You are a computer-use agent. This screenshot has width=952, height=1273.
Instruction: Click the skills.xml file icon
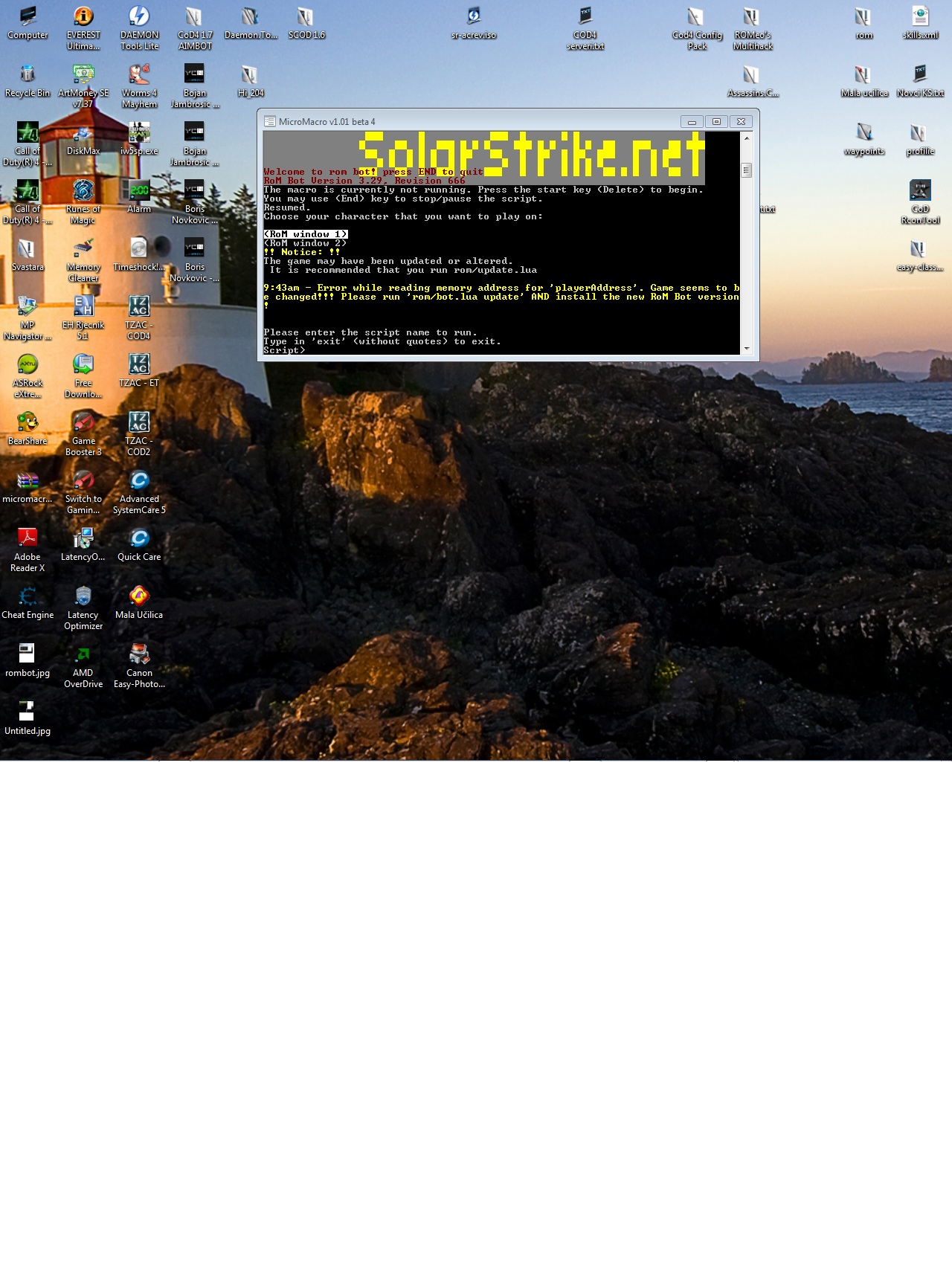pos(920,17)
